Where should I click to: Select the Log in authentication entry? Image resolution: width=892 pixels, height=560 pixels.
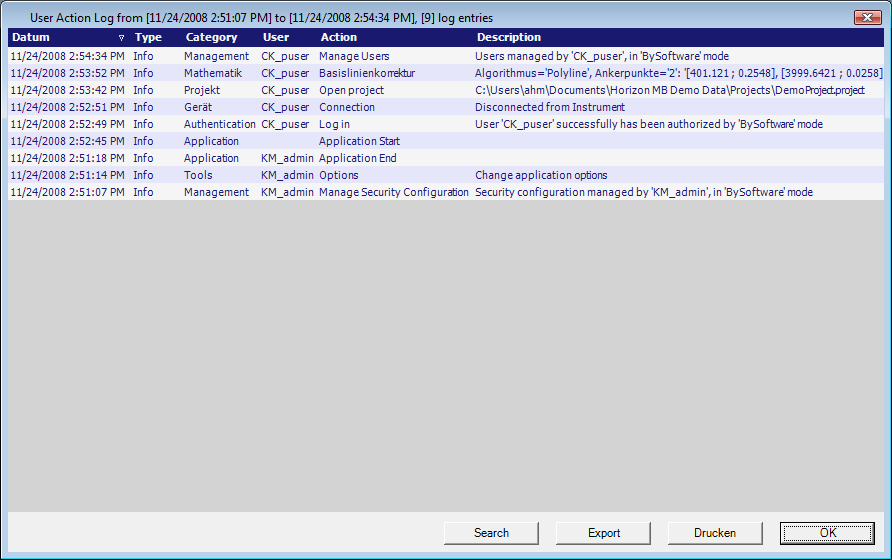click(334, 124)
